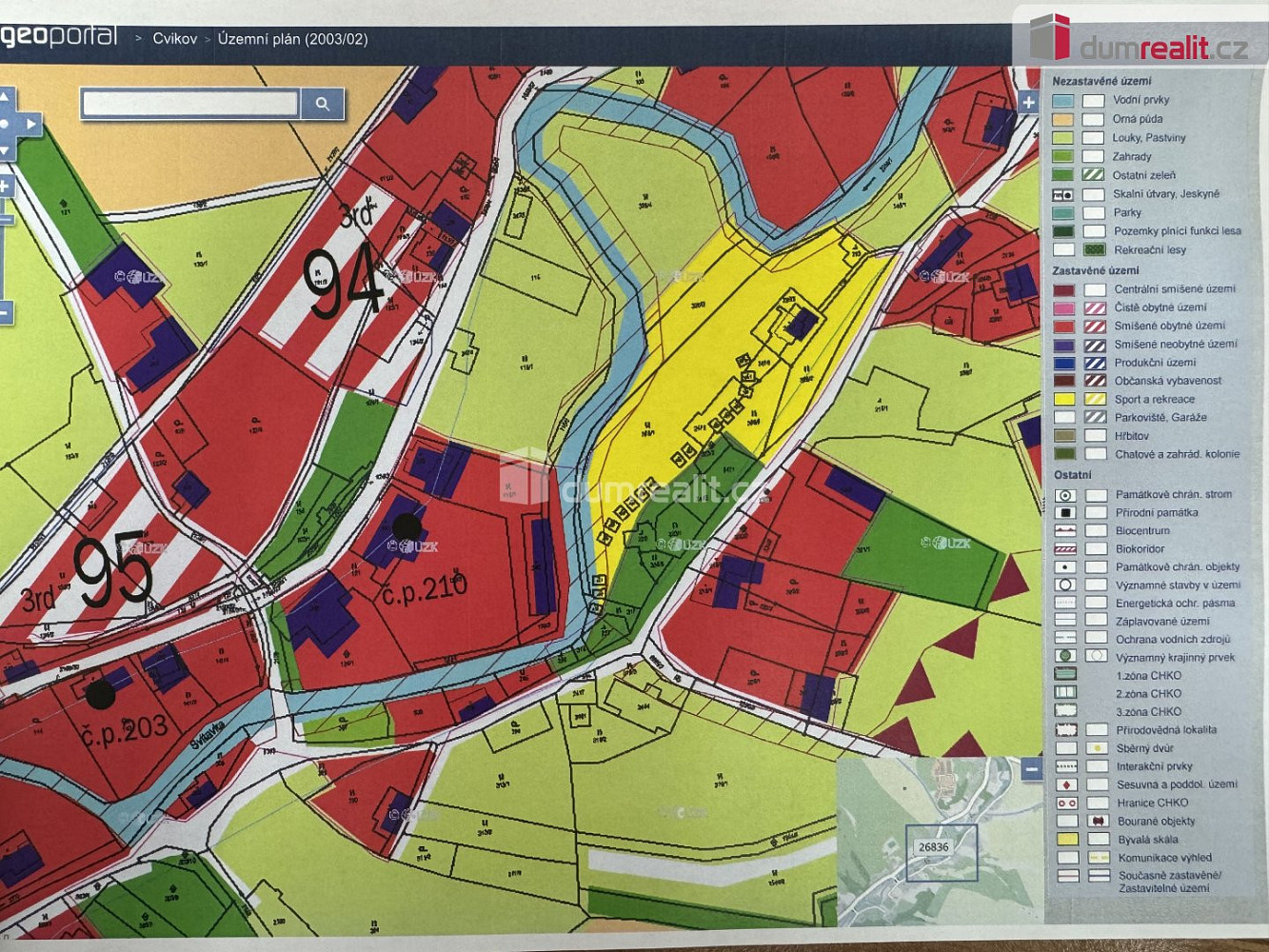
Task: Open the geoportal logo home link
Action: pos(59,37)
